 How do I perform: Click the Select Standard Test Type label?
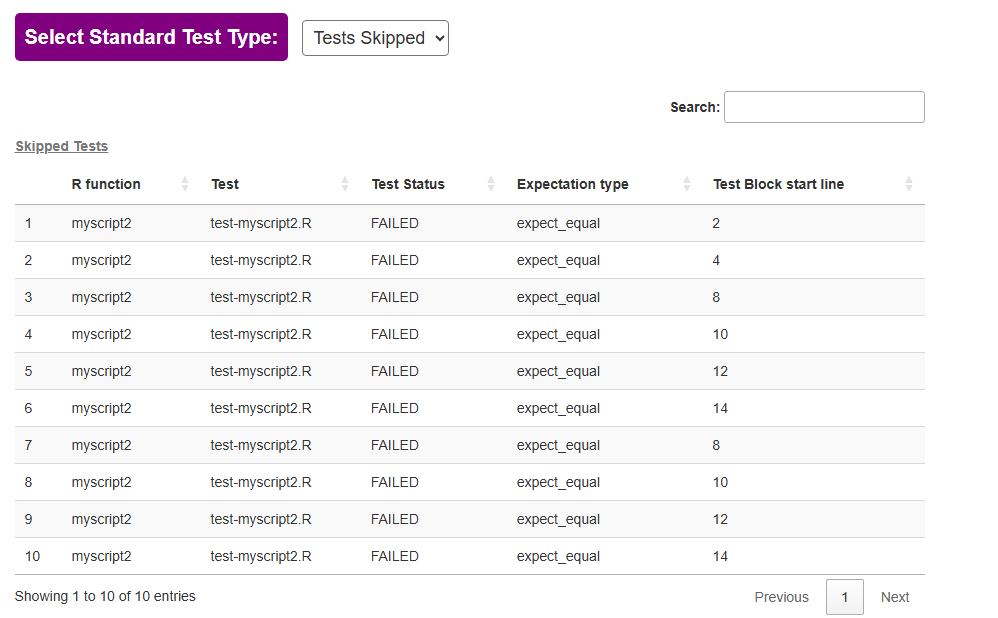(151, 37)
